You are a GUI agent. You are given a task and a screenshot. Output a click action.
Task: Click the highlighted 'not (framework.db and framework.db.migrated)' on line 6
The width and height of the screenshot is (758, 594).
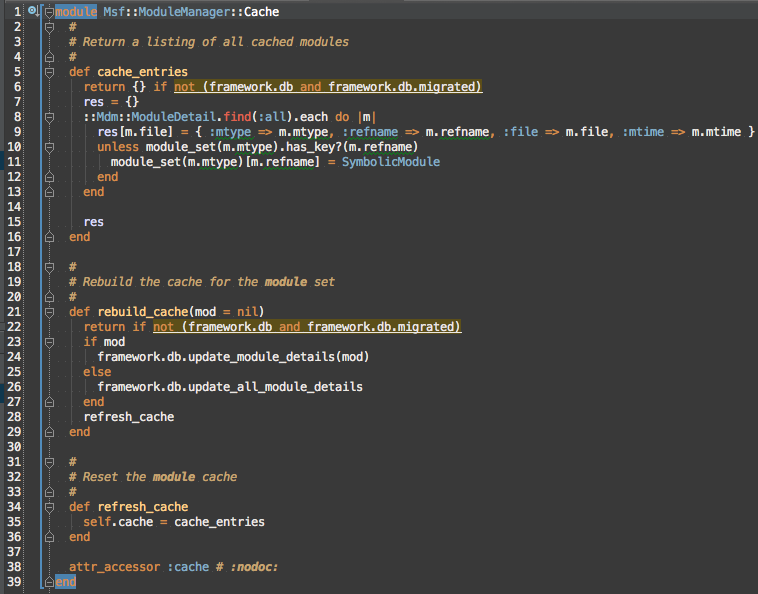click(328, 87)
